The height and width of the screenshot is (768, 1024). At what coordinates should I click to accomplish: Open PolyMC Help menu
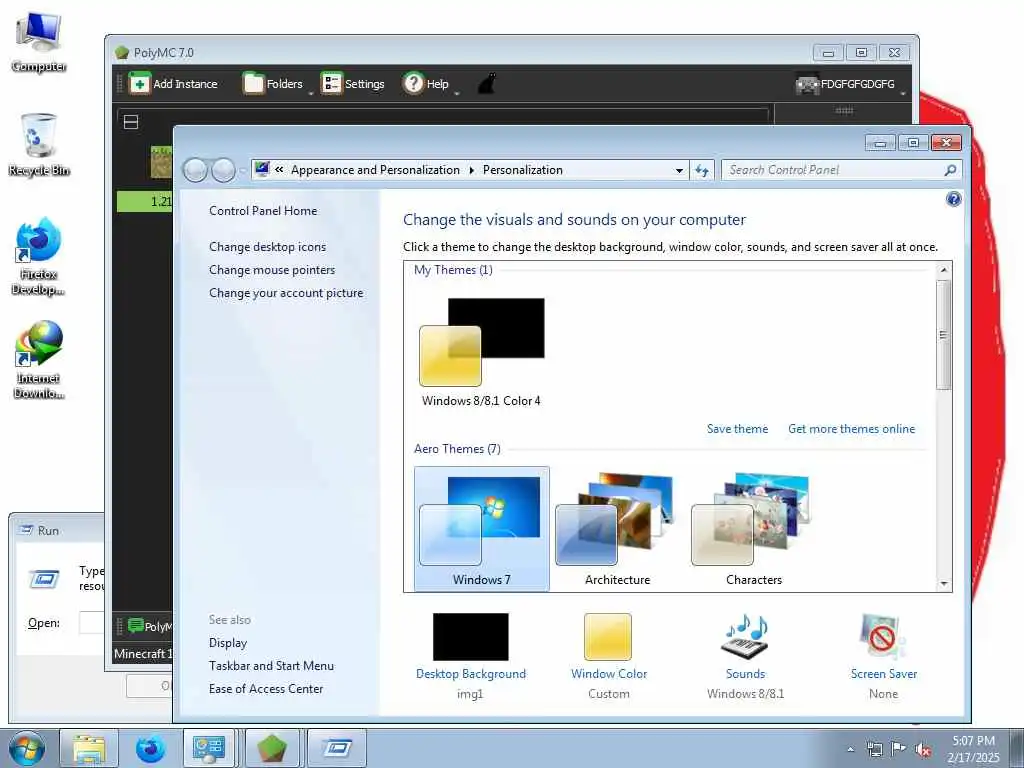point(430,84)
